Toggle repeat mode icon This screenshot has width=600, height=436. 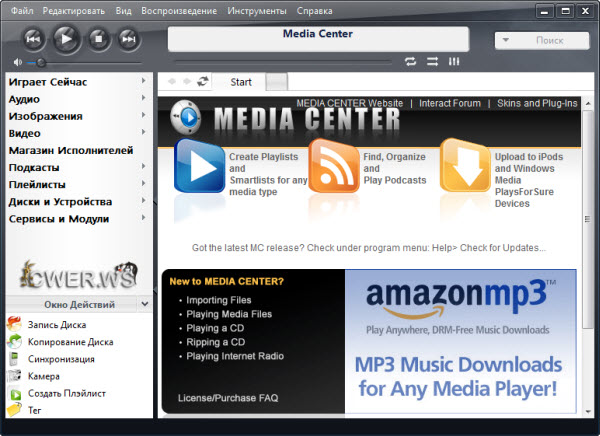tap(411, 61)
